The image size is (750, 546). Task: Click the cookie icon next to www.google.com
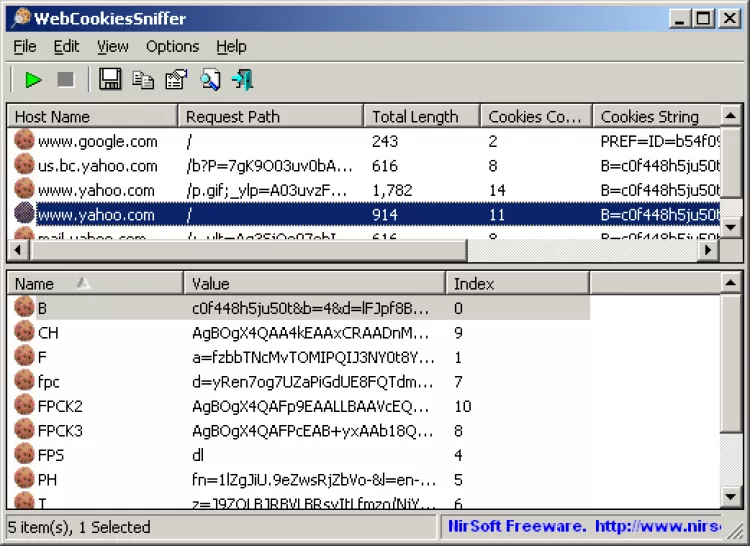(x=24, y=141)
